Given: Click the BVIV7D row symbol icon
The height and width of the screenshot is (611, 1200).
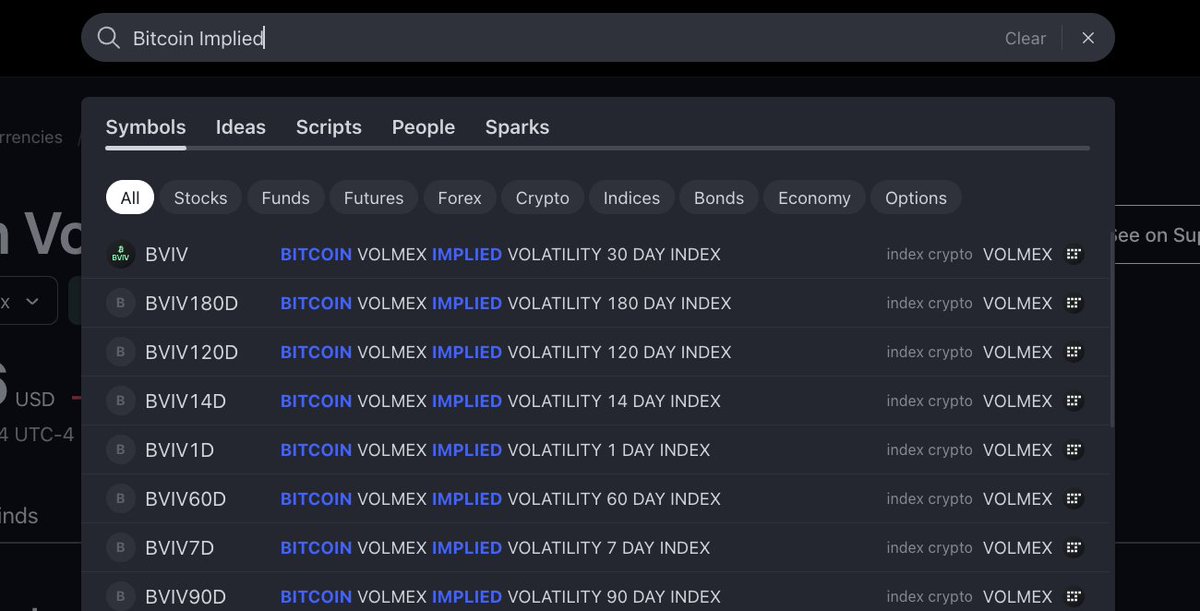Looking at the screenshot, I should 121,548.
